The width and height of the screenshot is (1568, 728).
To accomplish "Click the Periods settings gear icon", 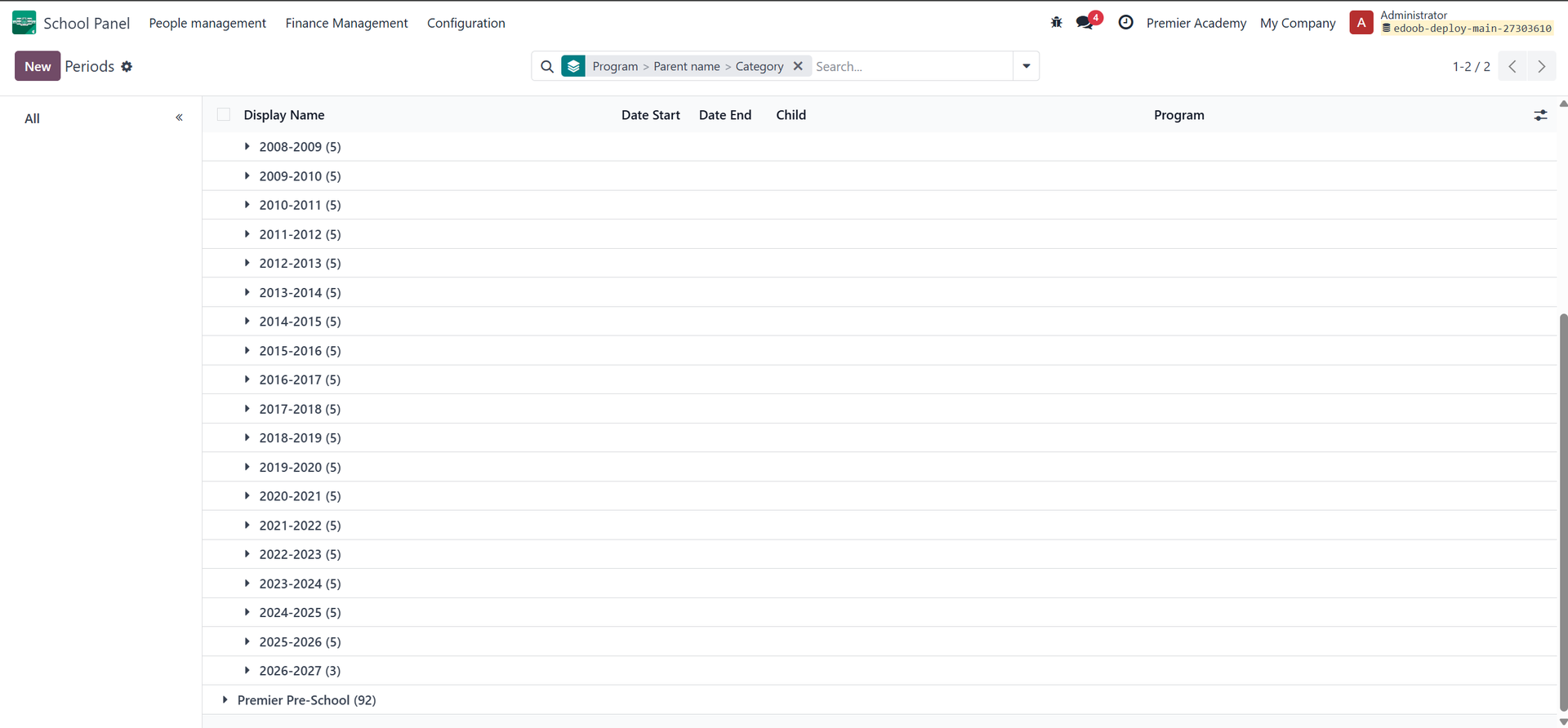I will pos(127,67).
